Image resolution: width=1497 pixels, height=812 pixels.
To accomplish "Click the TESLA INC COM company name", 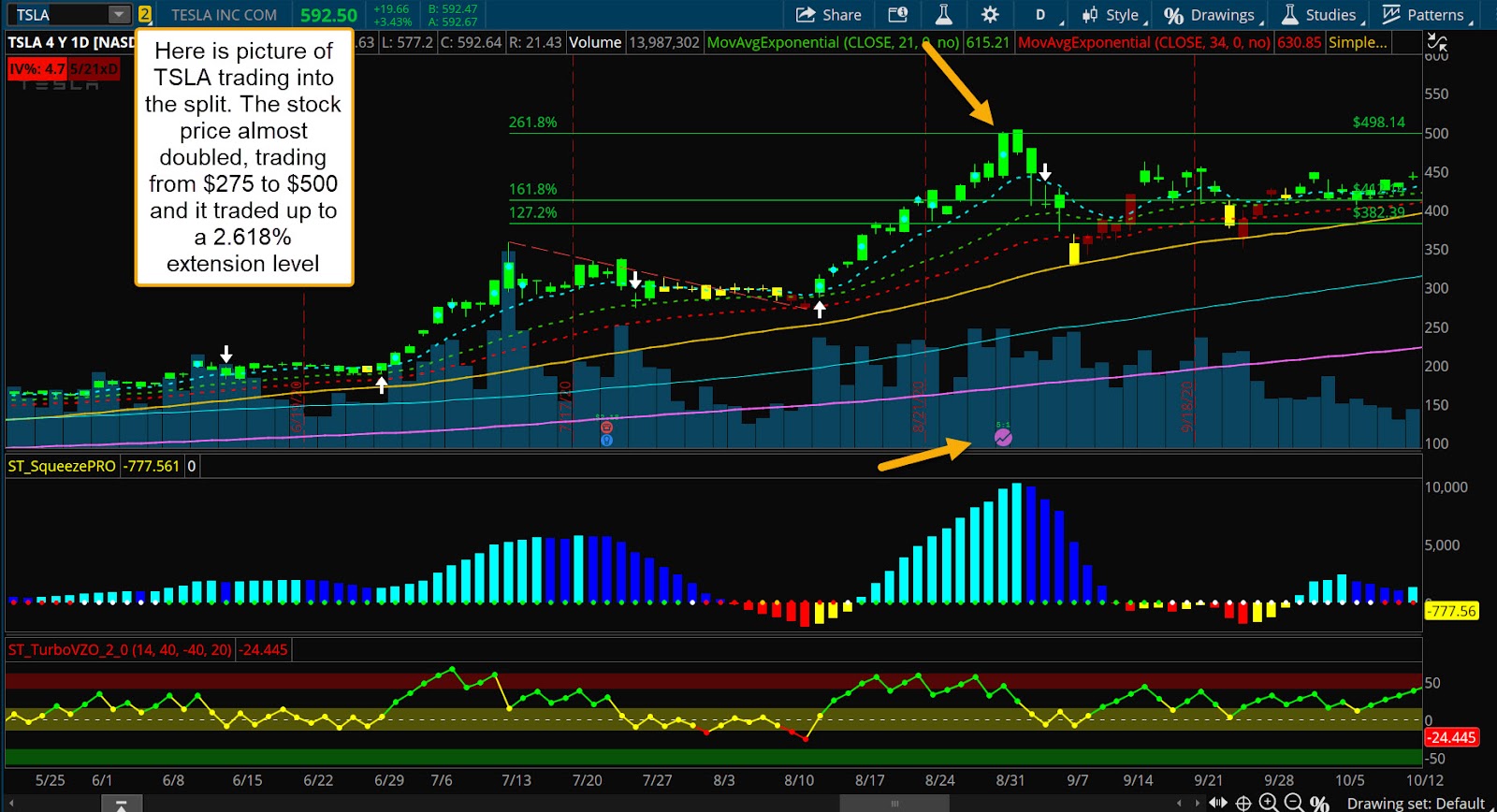I will (224, 15).
